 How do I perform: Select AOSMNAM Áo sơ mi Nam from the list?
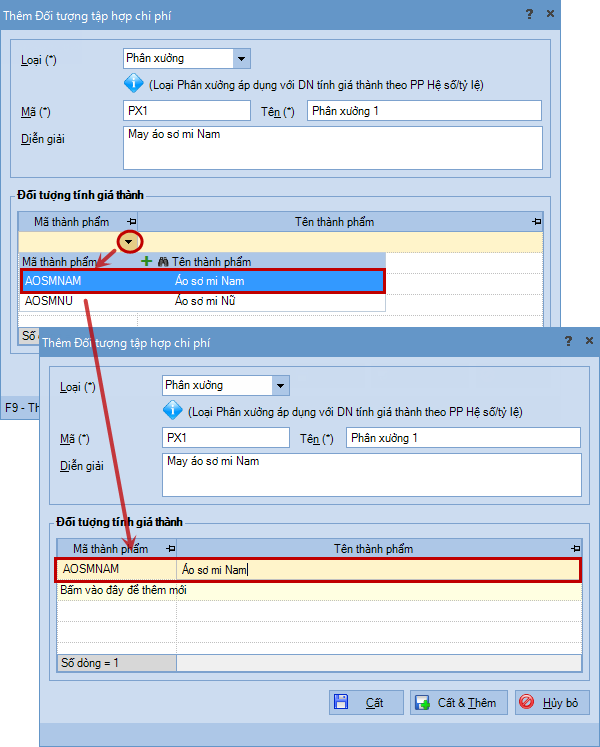tap(200, 281)
